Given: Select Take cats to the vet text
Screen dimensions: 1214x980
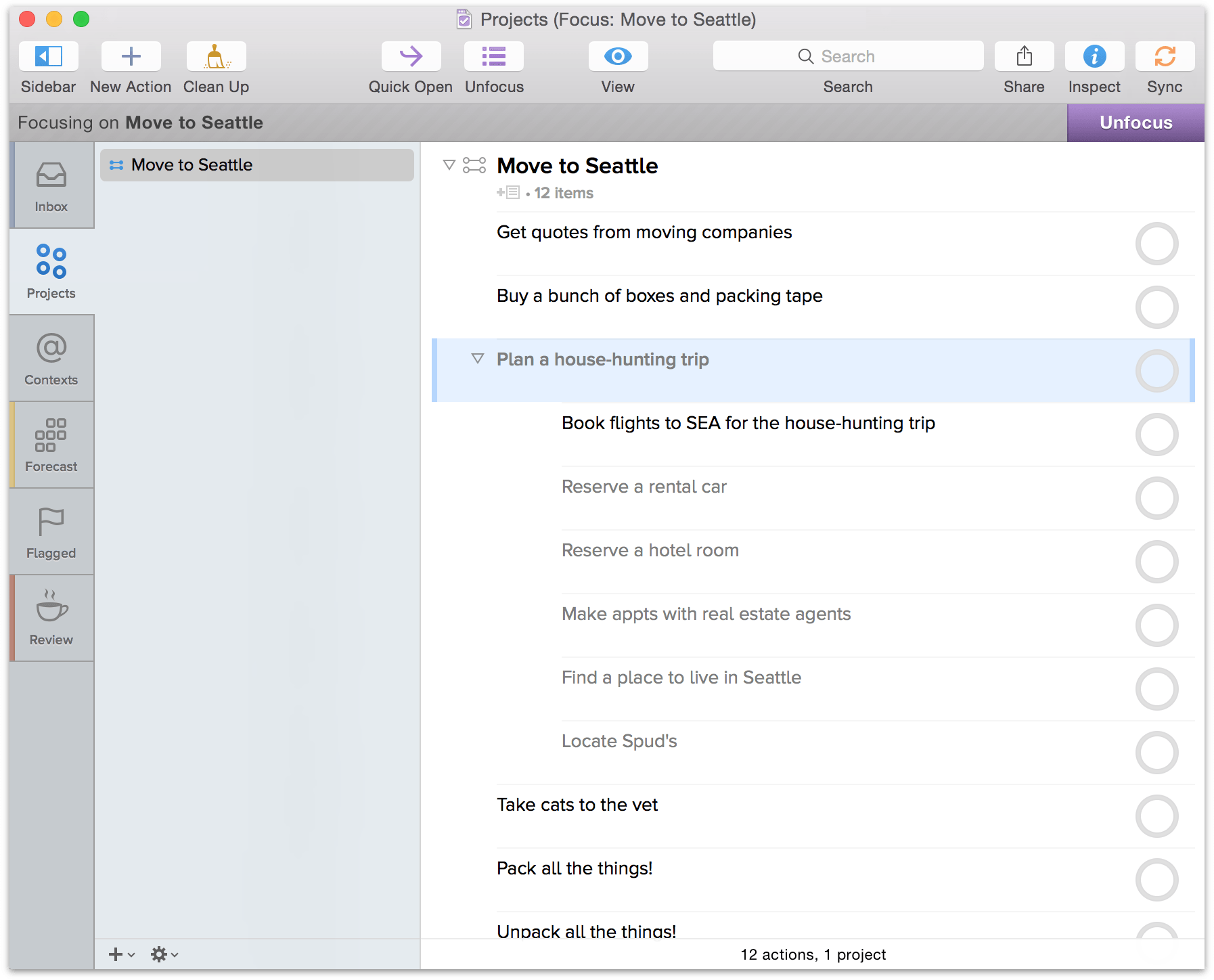Looking at the screenshot, I should (577, 805).
